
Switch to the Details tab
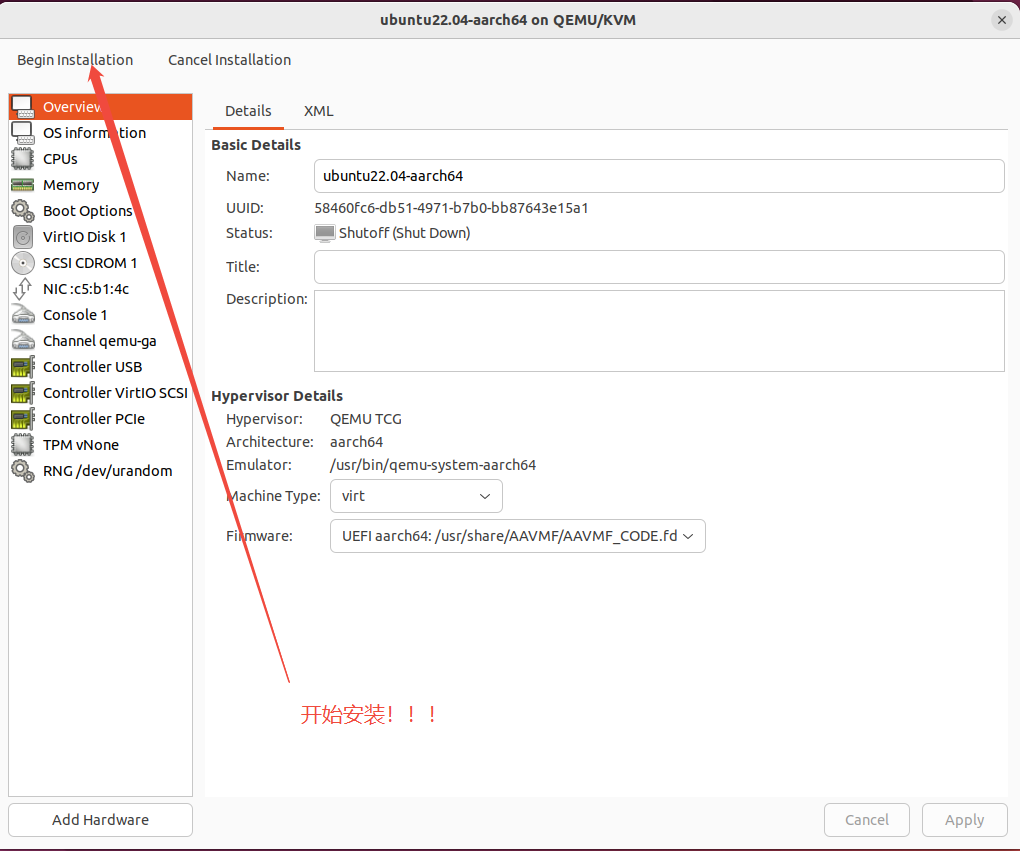248,111
